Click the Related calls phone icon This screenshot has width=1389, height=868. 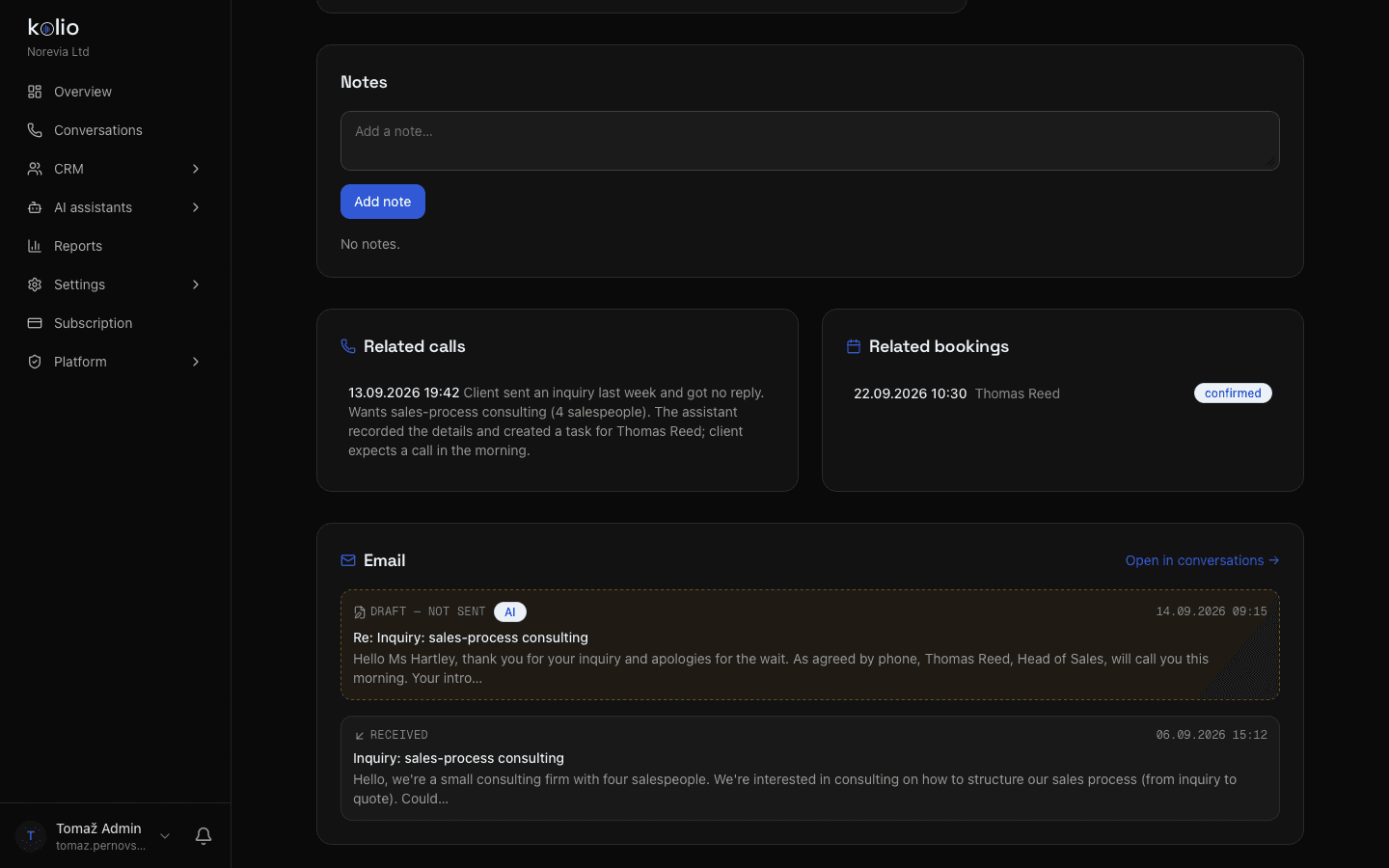point(348,346)
